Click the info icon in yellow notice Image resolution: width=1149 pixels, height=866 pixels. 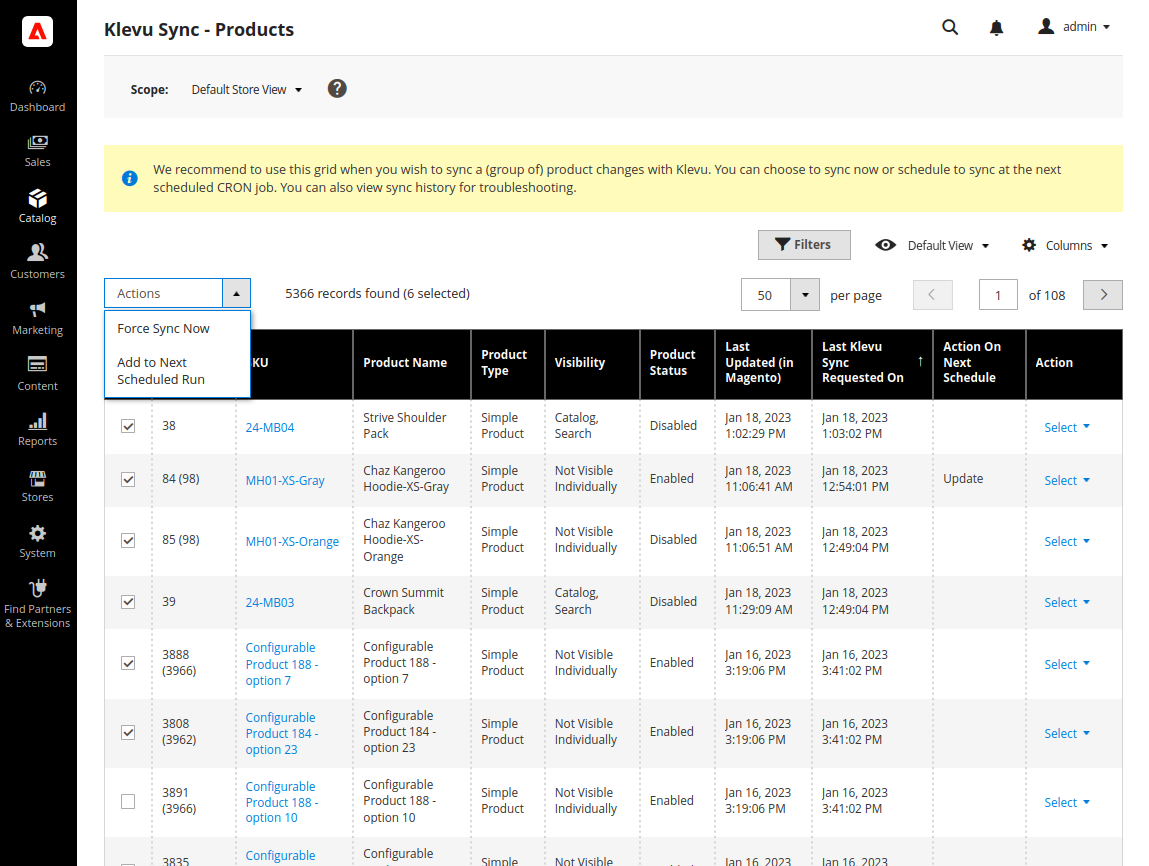(130, 178)
